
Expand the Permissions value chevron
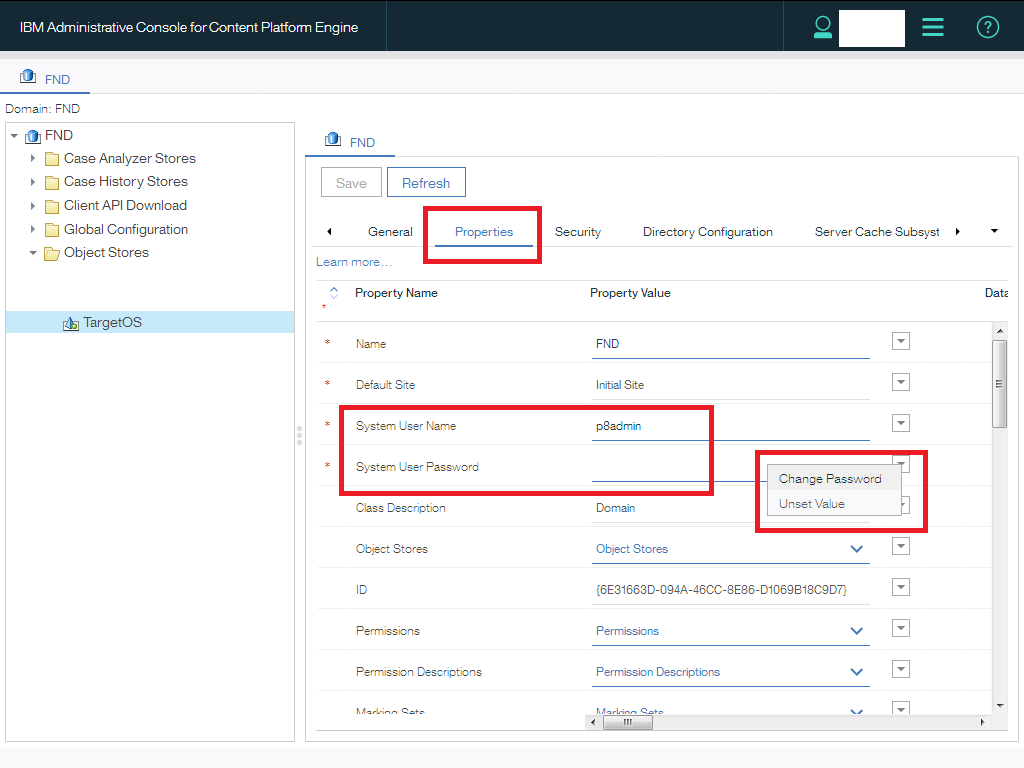pyautogui.click(x=856, y=631)
